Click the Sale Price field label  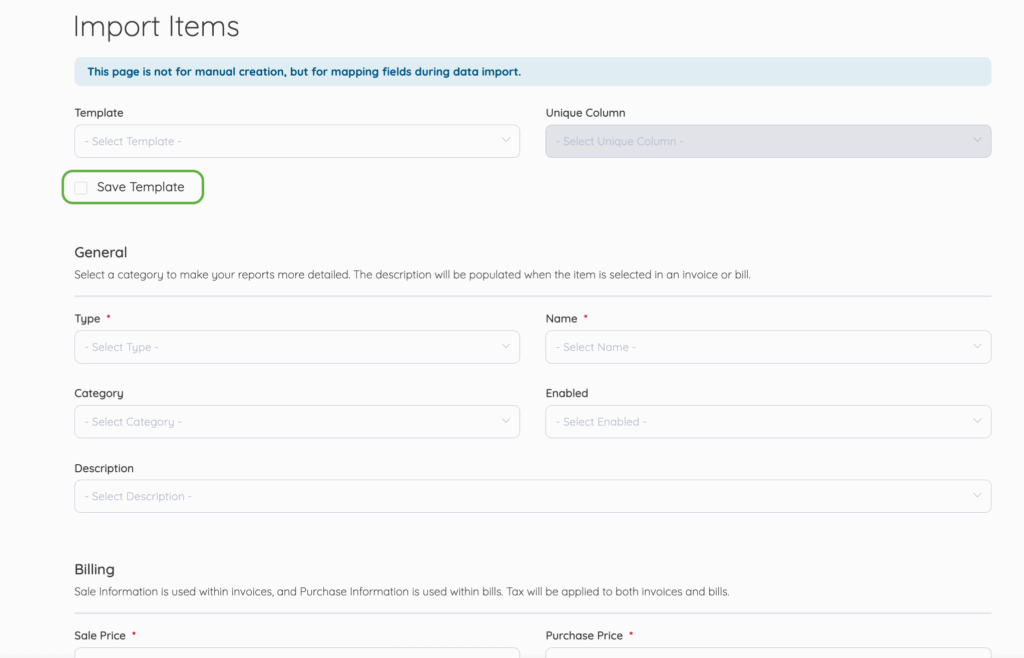click(x=100, y=635)
